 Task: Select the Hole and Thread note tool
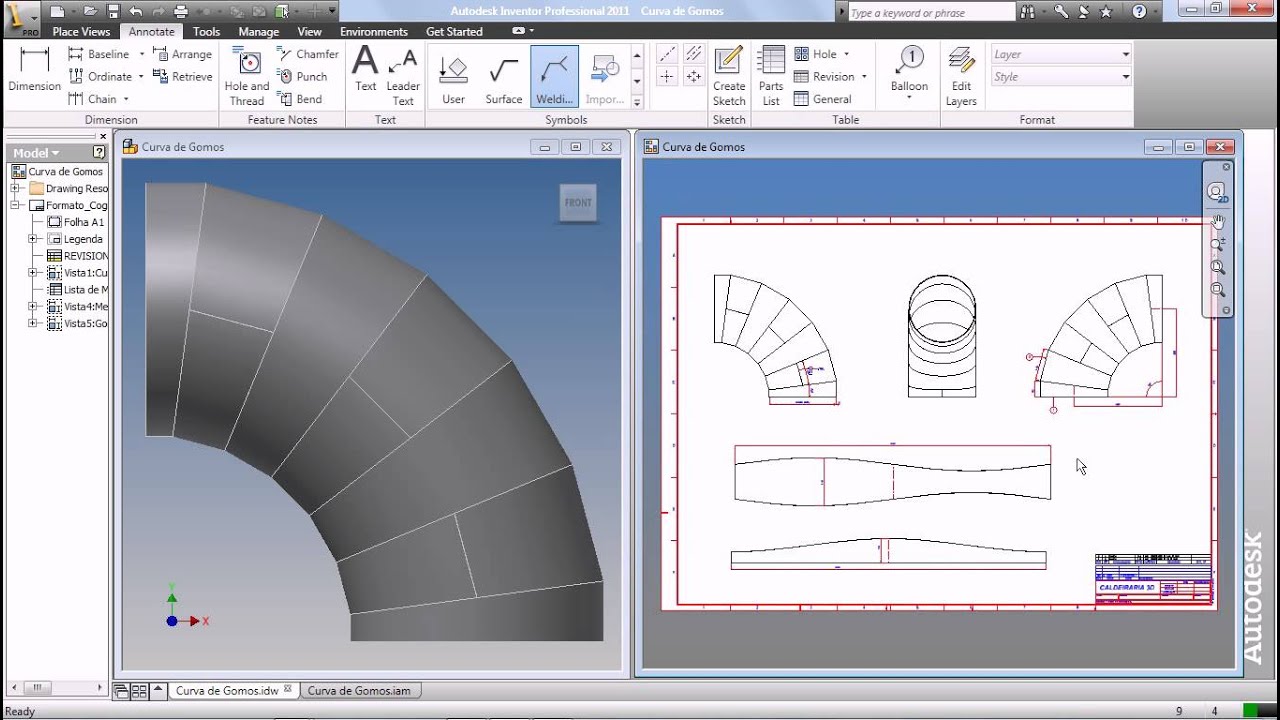coord(246,76)
